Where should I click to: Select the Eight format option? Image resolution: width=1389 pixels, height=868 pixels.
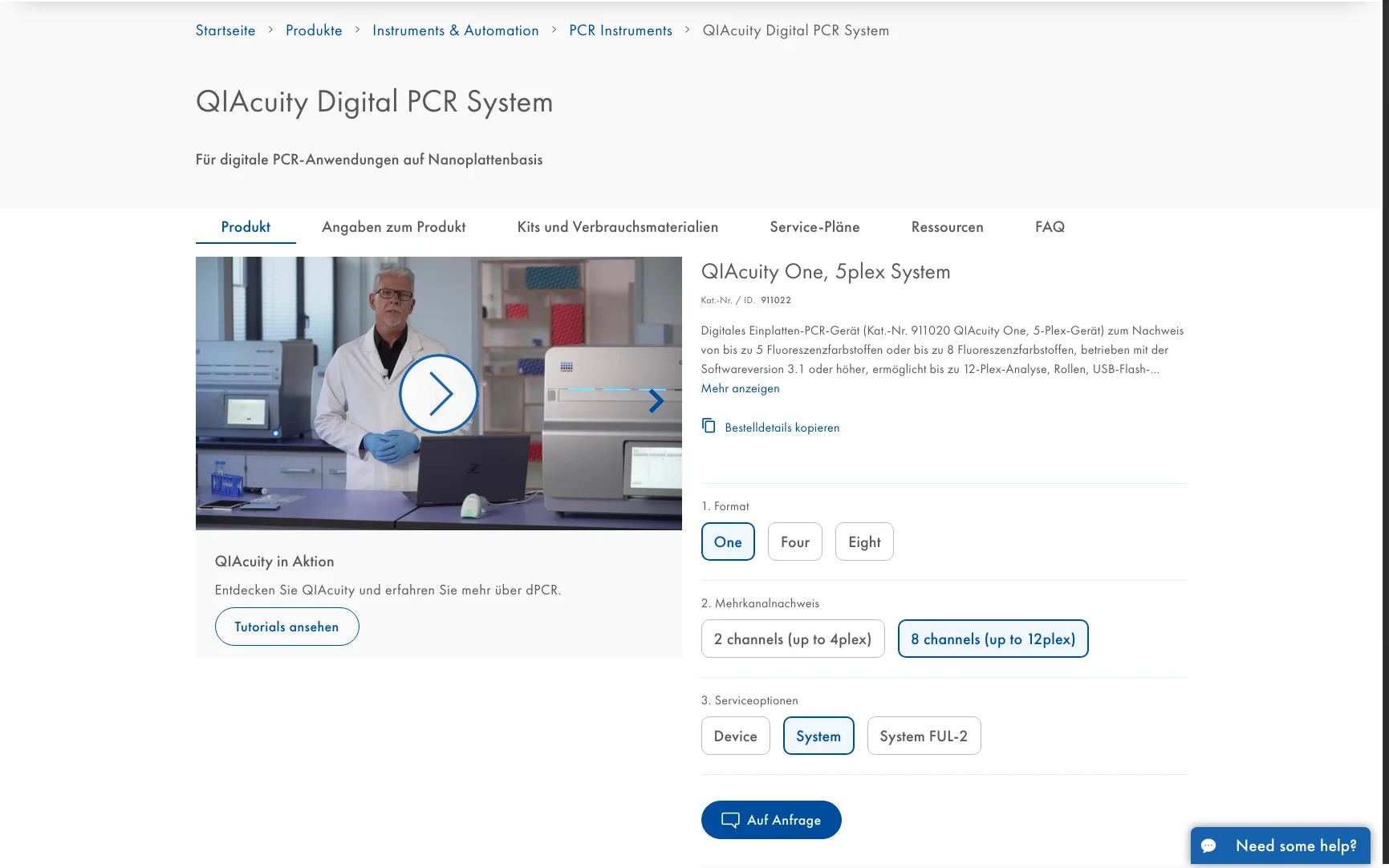click(x=864, y=541)
